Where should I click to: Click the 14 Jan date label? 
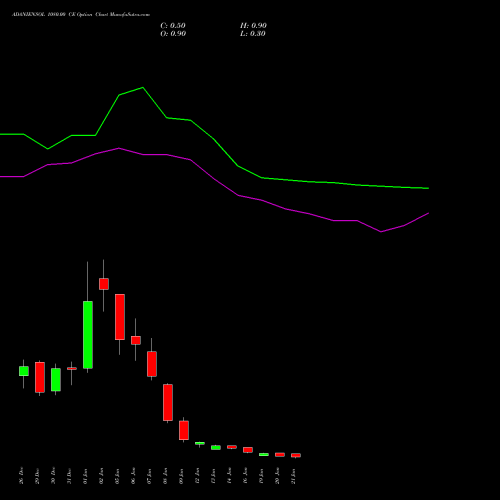[x=229, y=476]
